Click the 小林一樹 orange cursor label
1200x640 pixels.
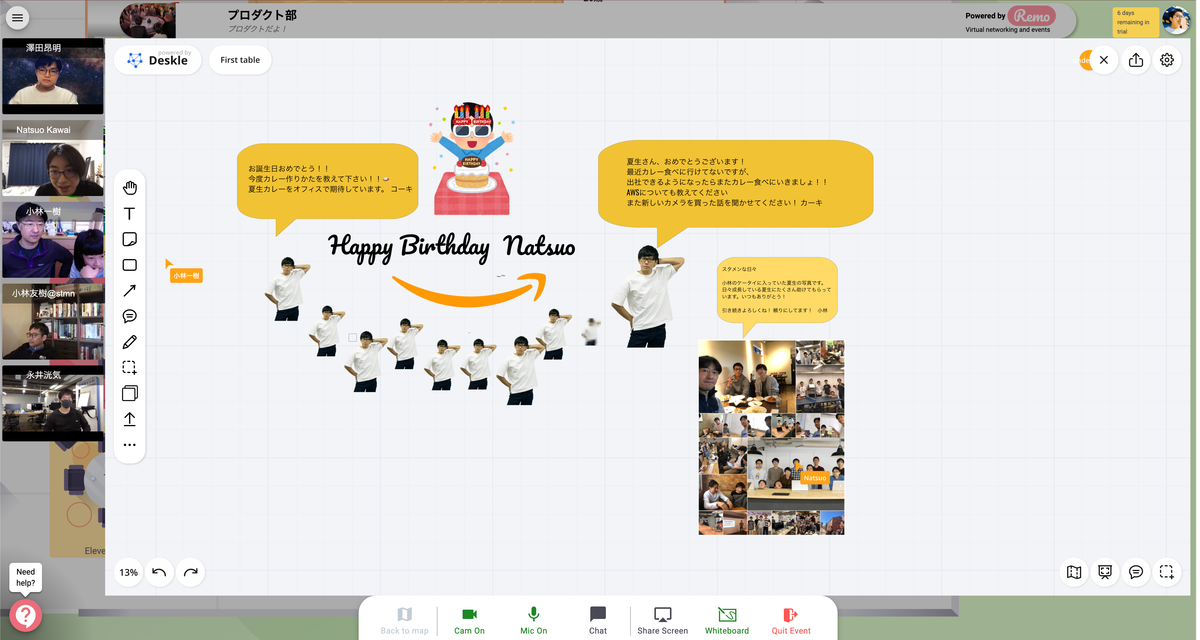click(x=185, y=274)
